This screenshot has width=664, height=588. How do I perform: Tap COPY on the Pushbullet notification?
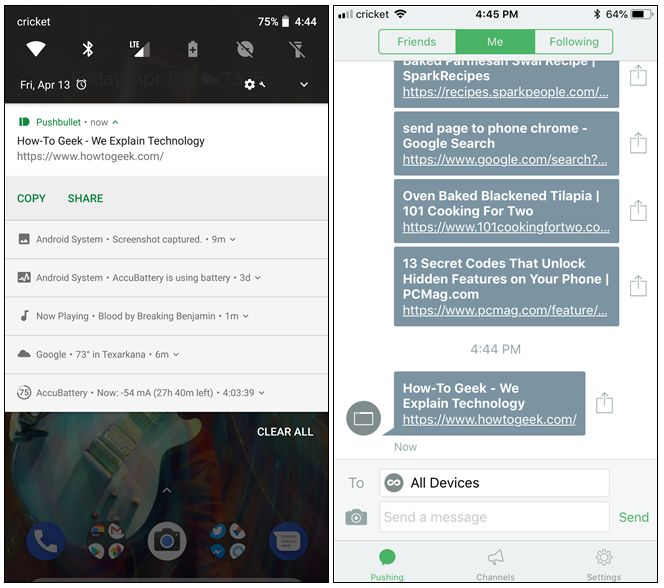click(31, 199)
